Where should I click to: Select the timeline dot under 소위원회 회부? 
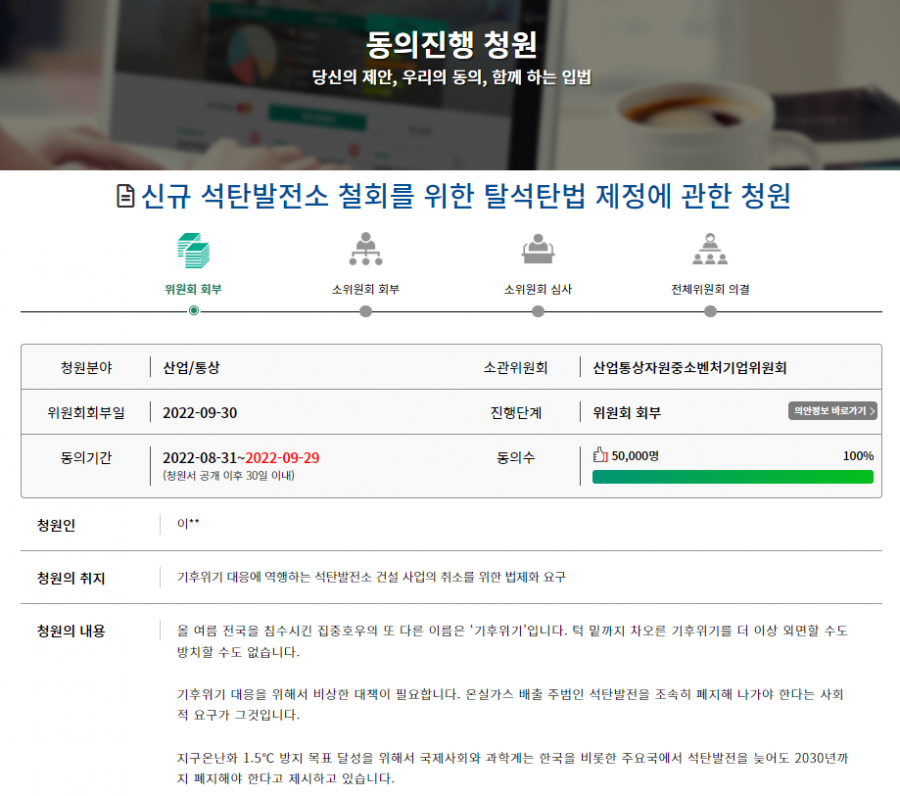(365, 311)
